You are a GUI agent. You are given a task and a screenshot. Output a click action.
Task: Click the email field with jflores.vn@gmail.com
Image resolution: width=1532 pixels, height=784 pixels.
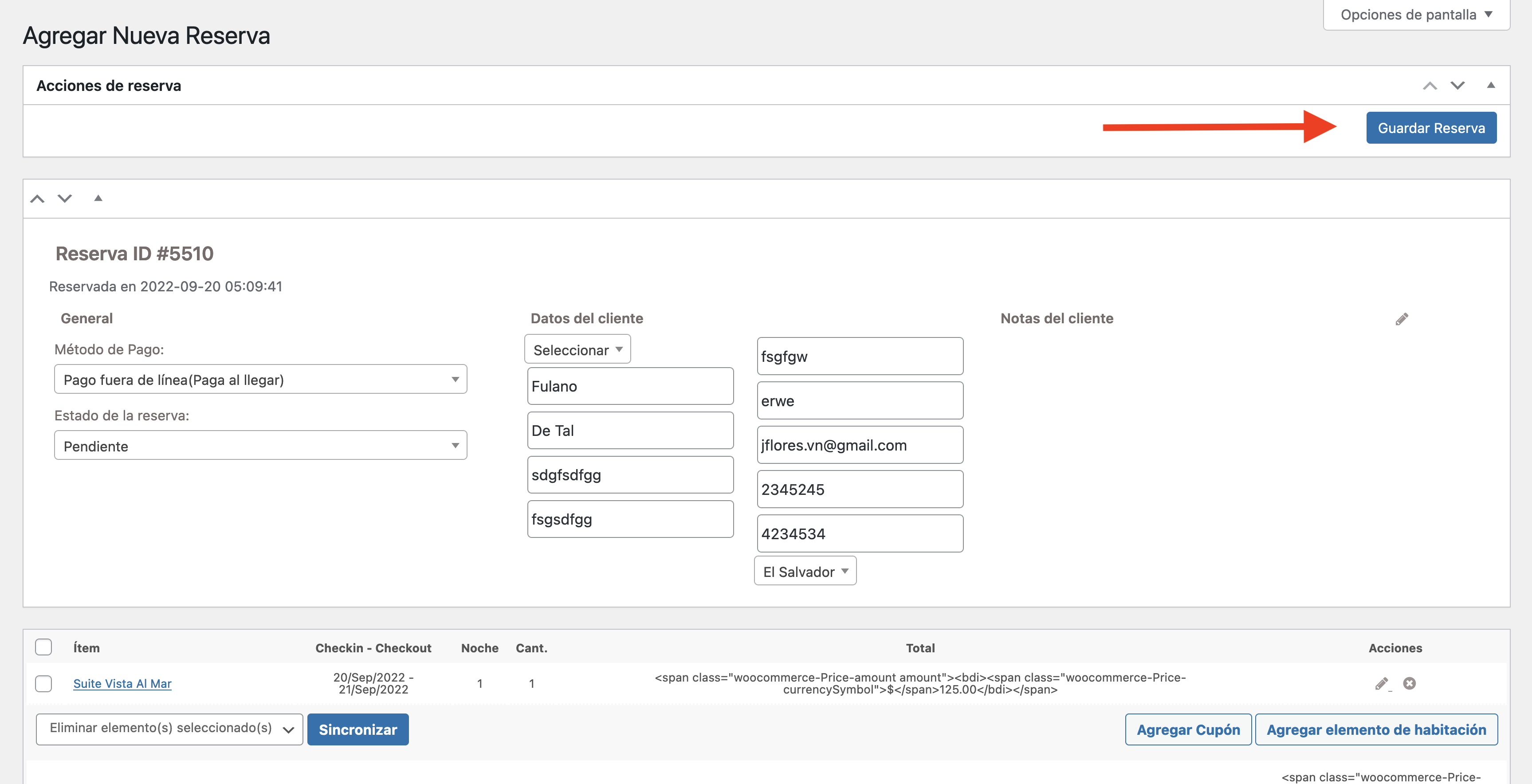[x=860, y=445]
